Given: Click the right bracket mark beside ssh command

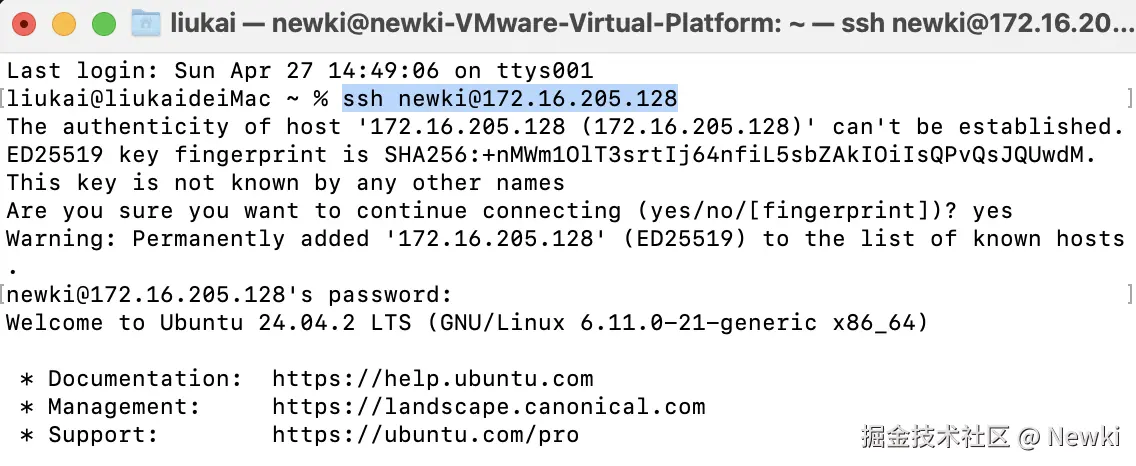Looking at the screenshot, I should click(1129, 98).
